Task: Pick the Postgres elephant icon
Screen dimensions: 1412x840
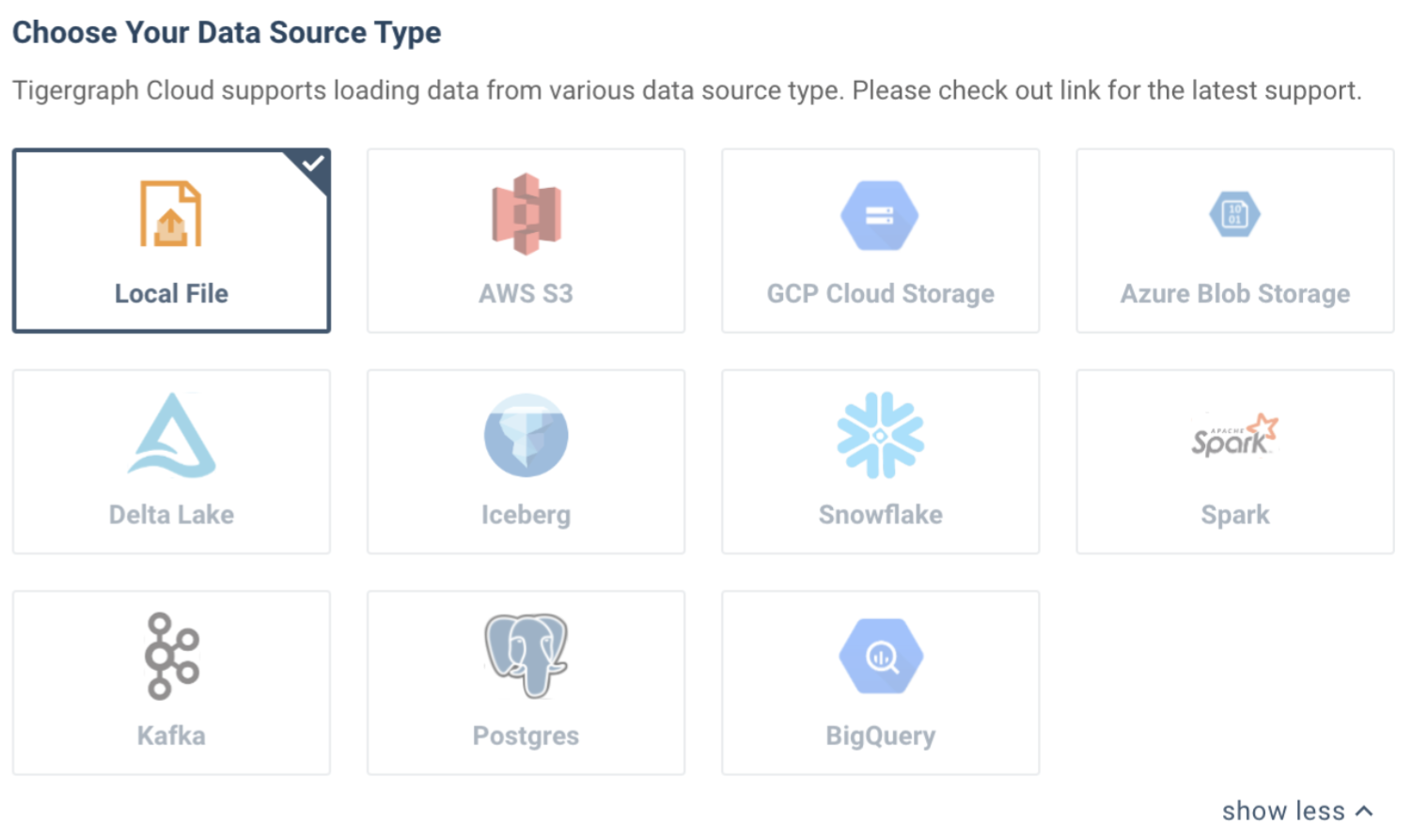Action: pyautogui.click(x=526, y=655)
